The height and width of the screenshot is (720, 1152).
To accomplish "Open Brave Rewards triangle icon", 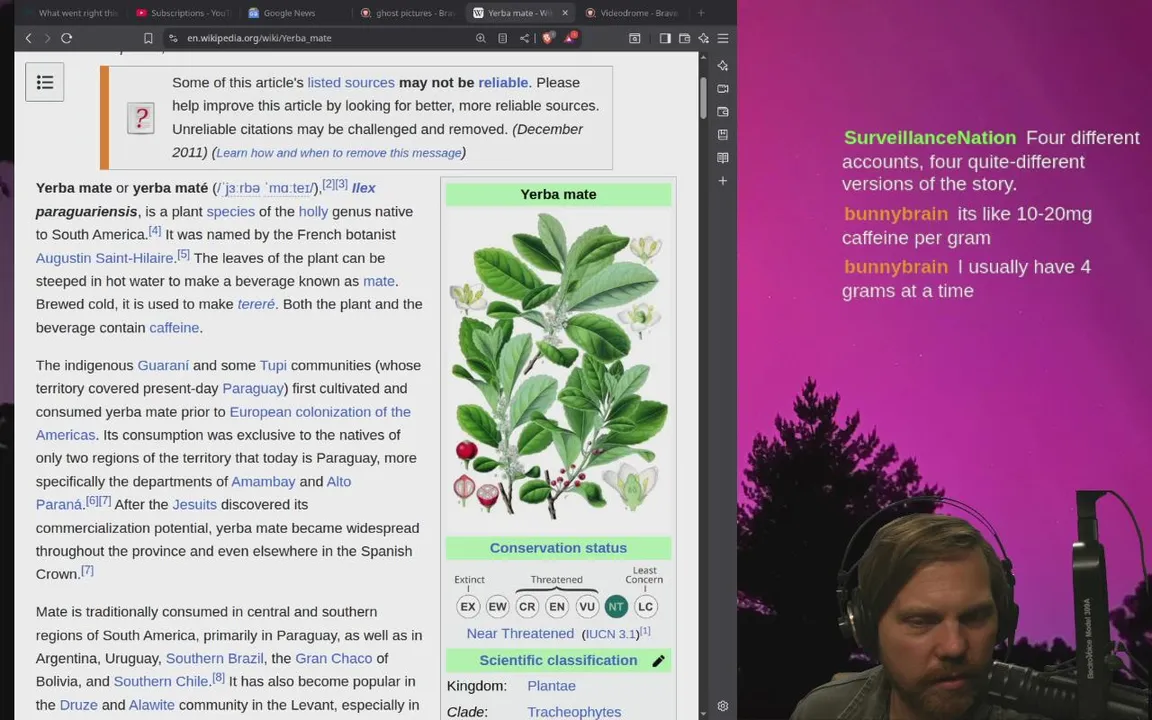I will click(x=570, y=37).
